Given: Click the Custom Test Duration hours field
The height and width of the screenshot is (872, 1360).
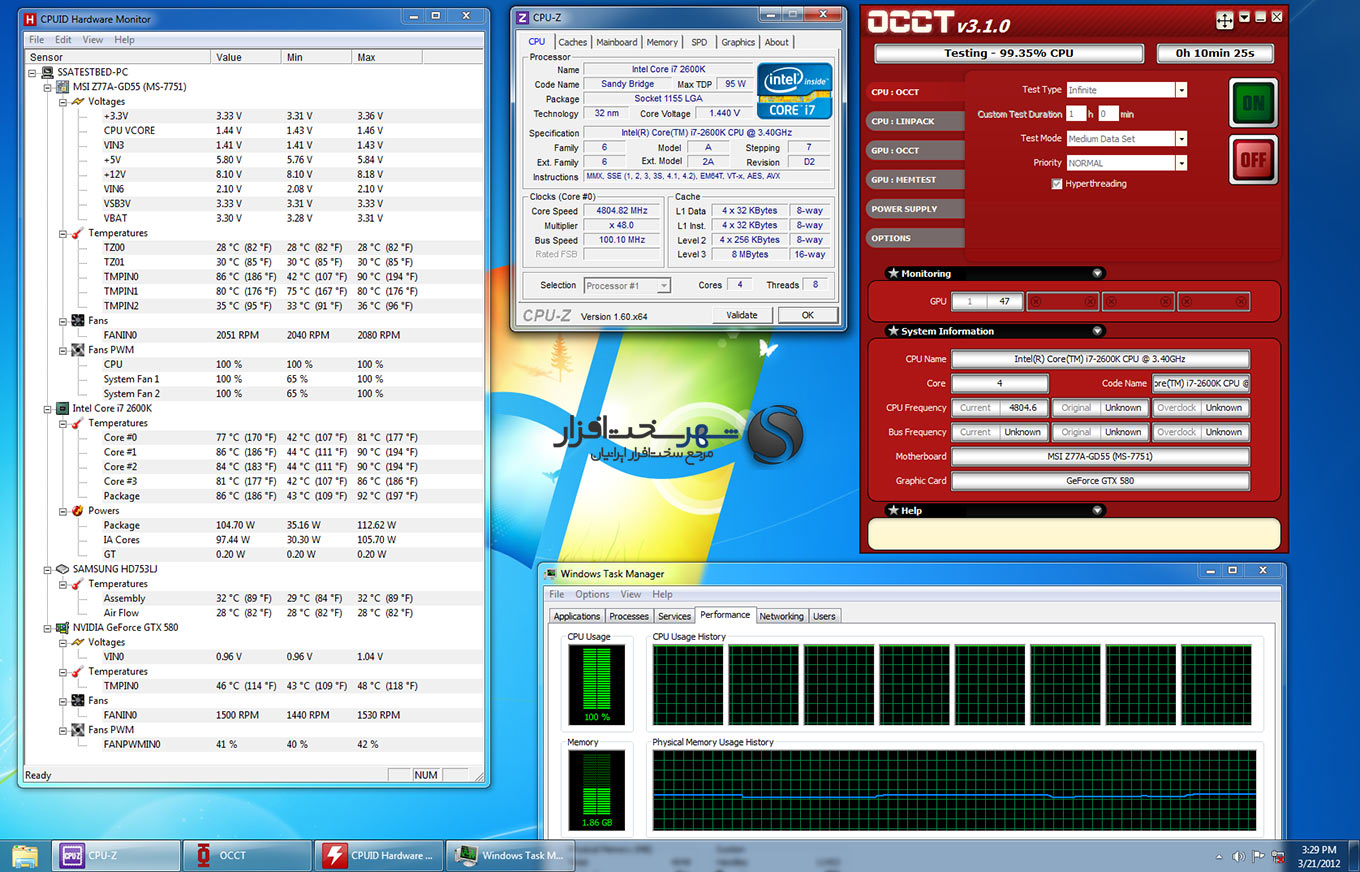Looking at the screenshot, I should tap(1076, 114).
